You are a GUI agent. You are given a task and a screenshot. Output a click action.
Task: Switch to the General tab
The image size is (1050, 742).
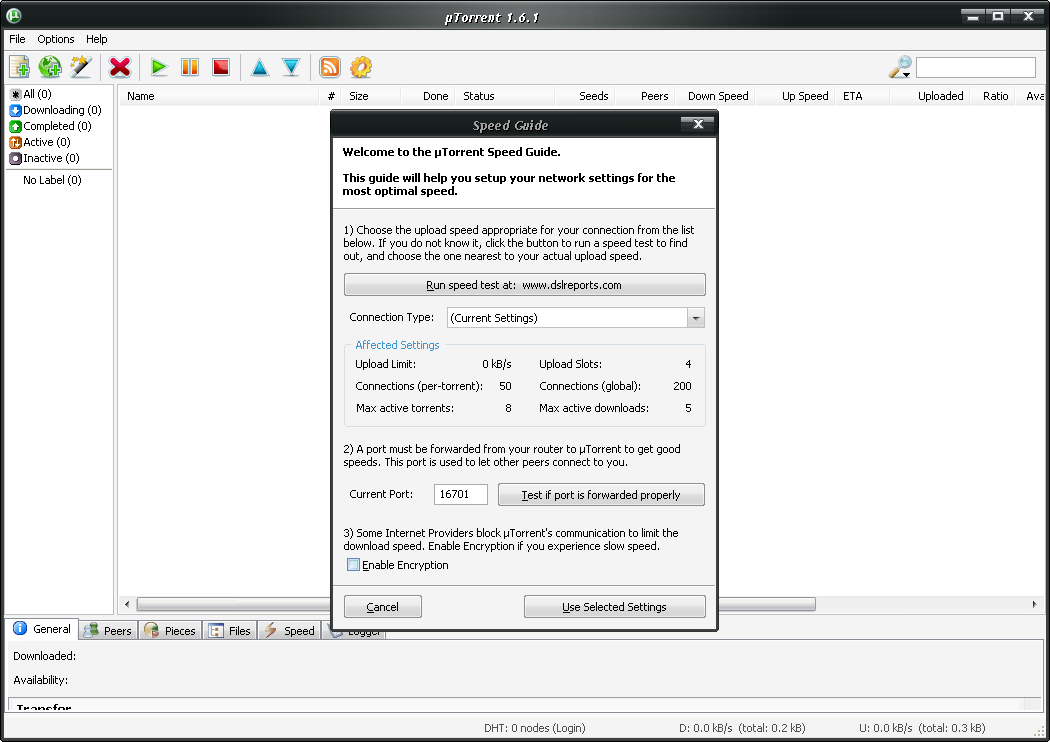[x=42, y=629]
